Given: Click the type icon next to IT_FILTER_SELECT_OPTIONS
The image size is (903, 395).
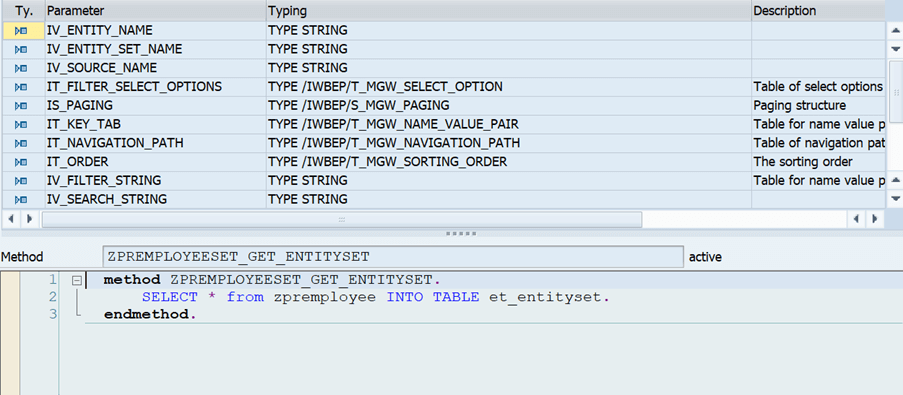Looking at the screenshot, I should click(x=21, y=87).
